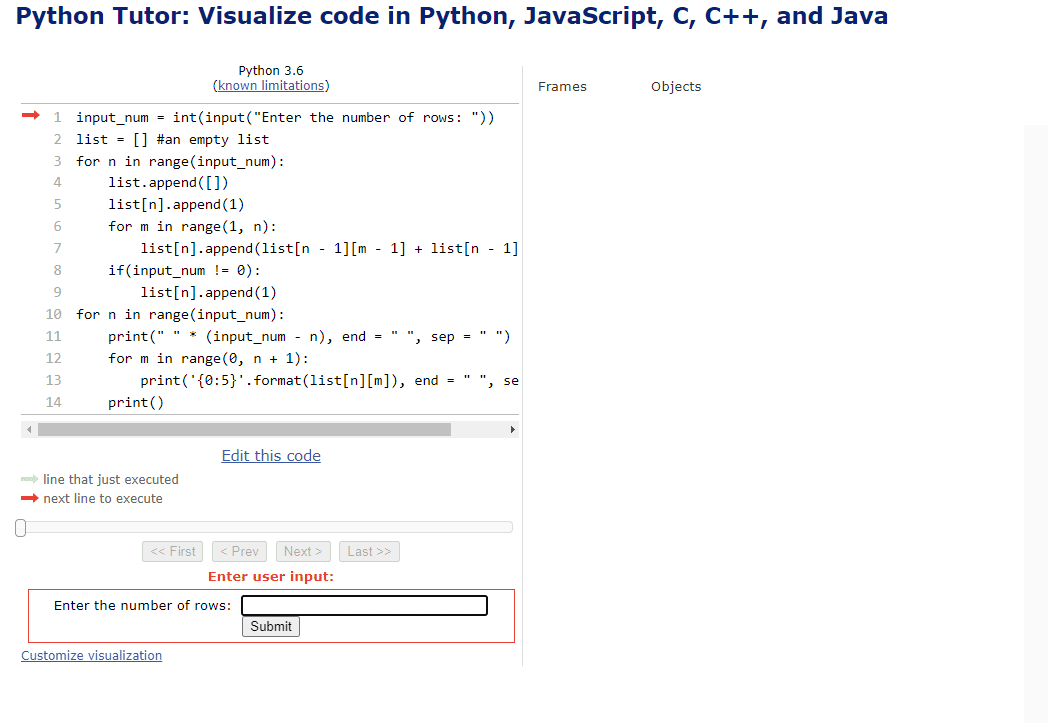Click code line 14 'print()'
The width and height of the screenshot is (1048, 723).
[136, 402]
